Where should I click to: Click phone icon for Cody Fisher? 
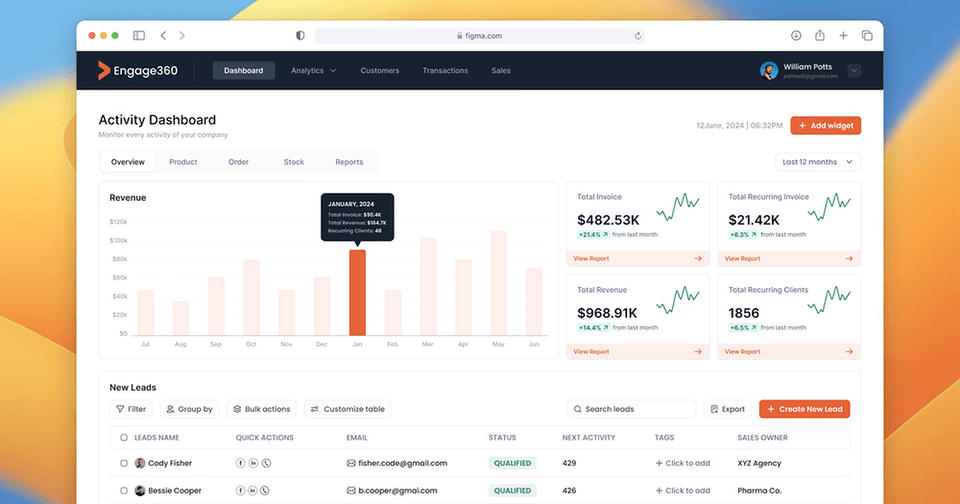pyautogui.click(x=266, y=463)
